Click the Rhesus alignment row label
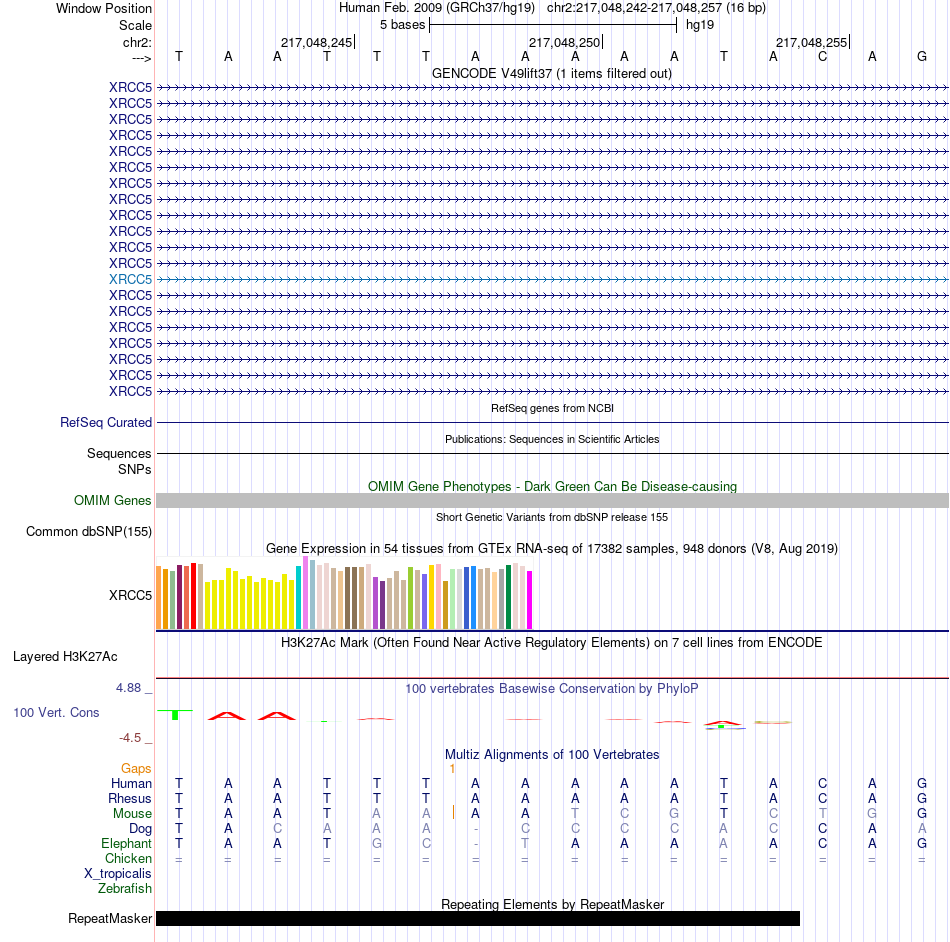This screenshot has width=950, height=942. 130,798
